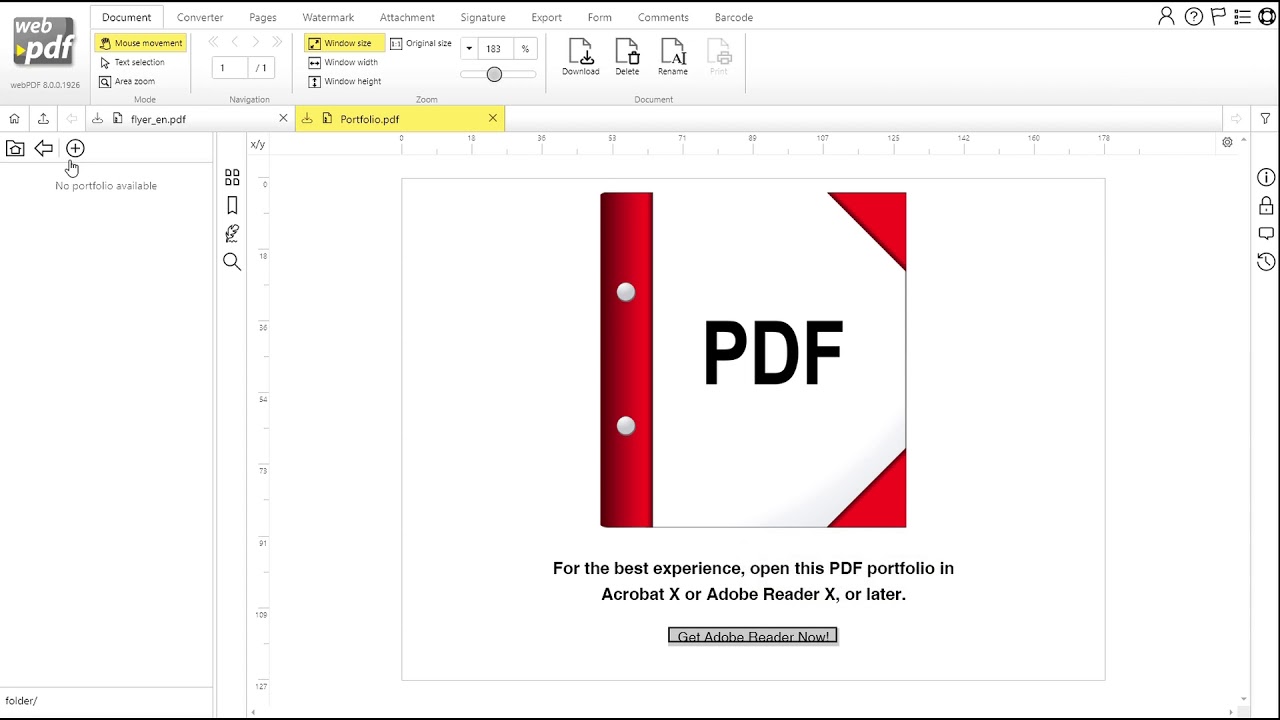The image size is (1280, 720).
Task: Switch to the Form tab
Action: pos(599,17)
